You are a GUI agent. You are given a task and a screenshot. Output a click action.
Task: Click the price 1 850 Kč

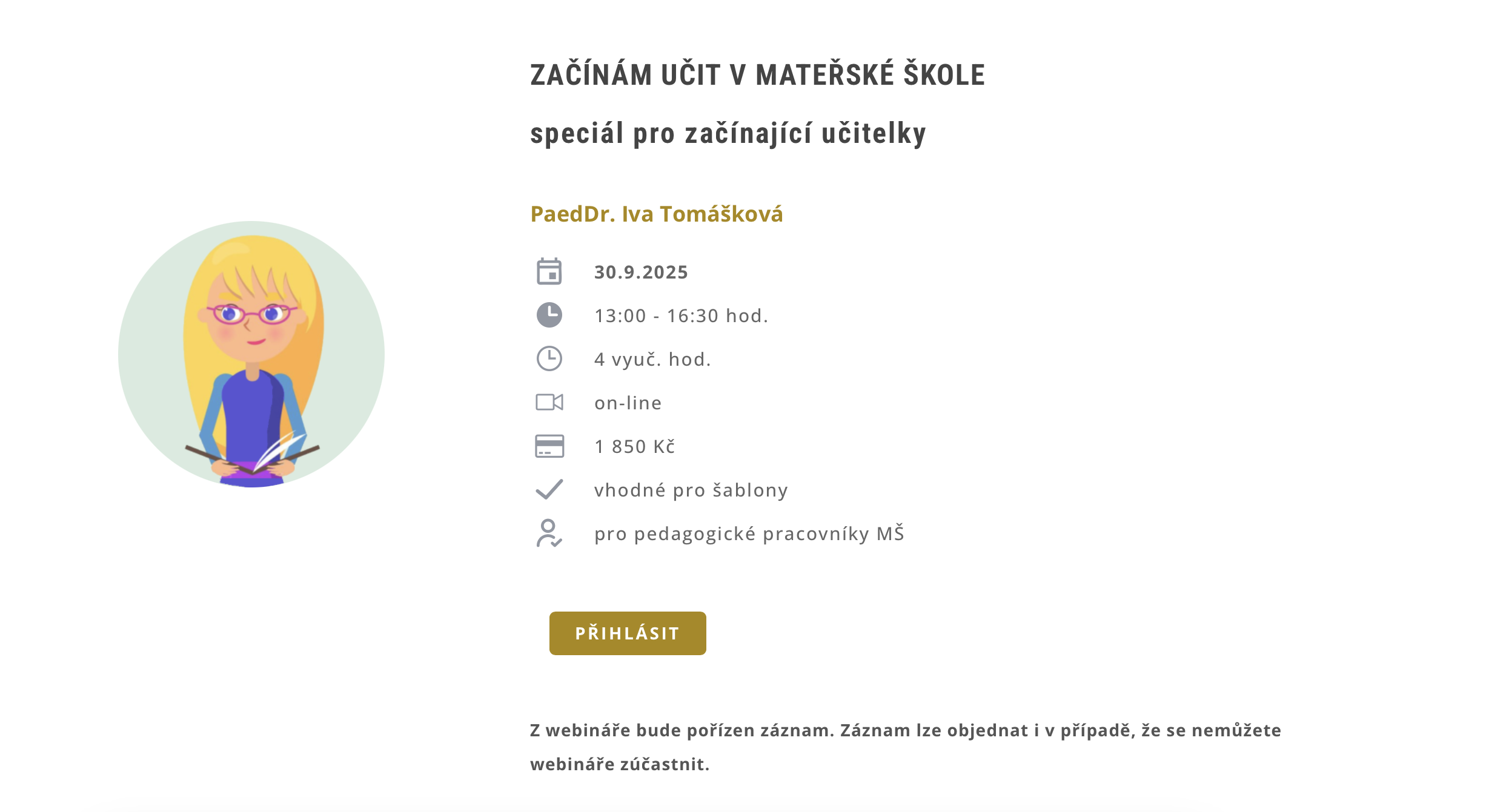[x=634, y=446]
